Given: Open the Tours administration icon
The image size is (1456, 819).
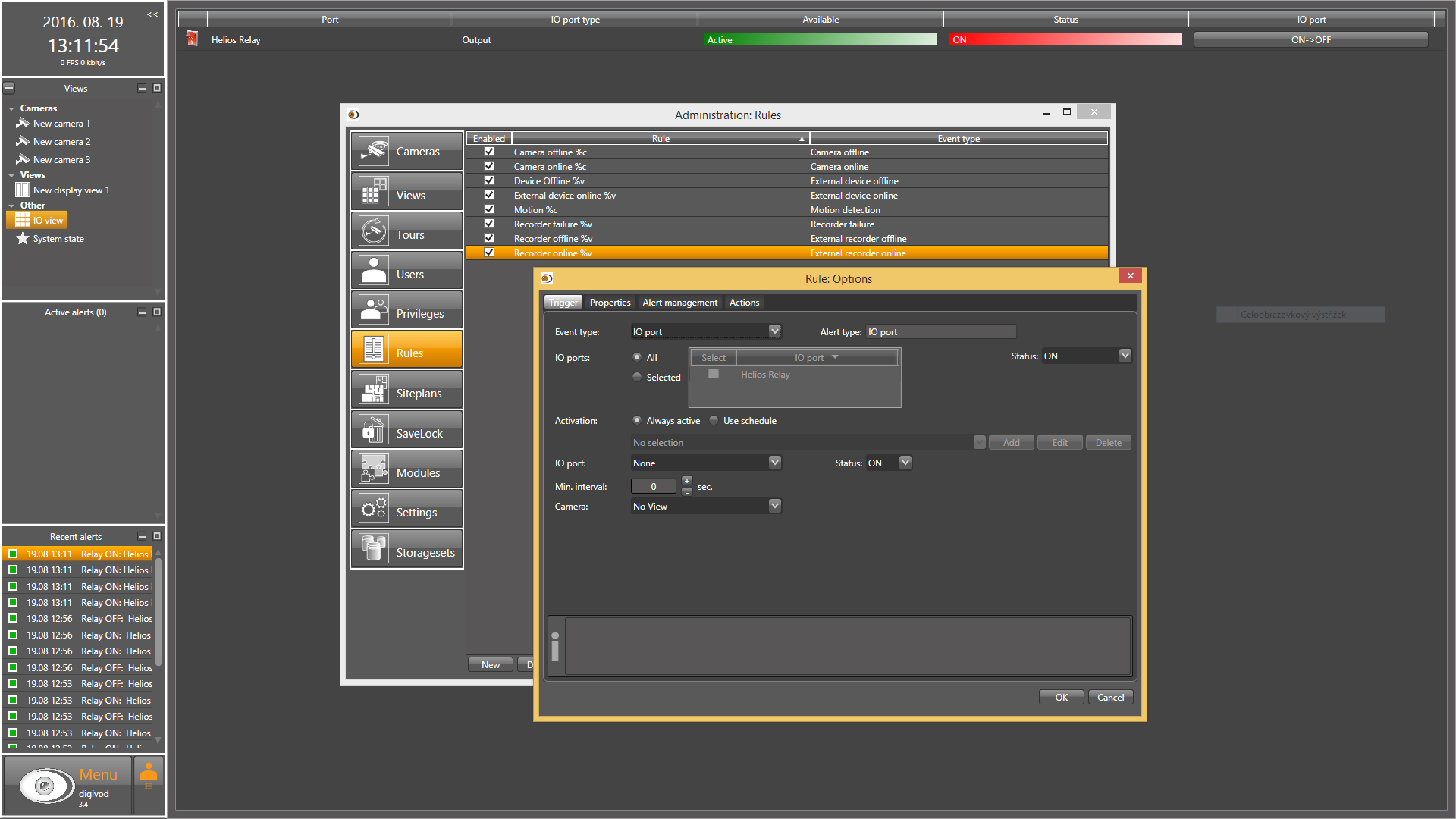Looking at the screenshot, I should 374,231.
